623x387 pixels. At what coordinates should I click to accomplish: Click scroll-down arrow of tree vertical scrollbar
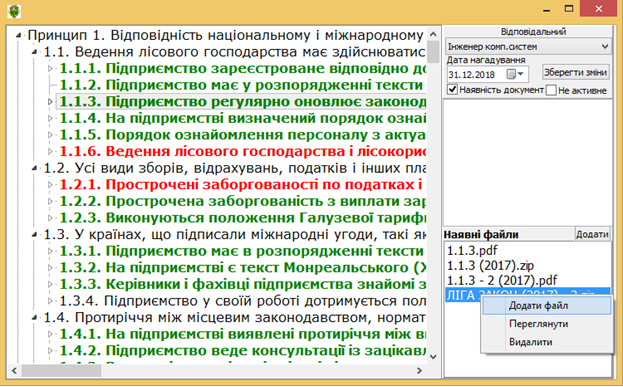(x=433, y=357)
